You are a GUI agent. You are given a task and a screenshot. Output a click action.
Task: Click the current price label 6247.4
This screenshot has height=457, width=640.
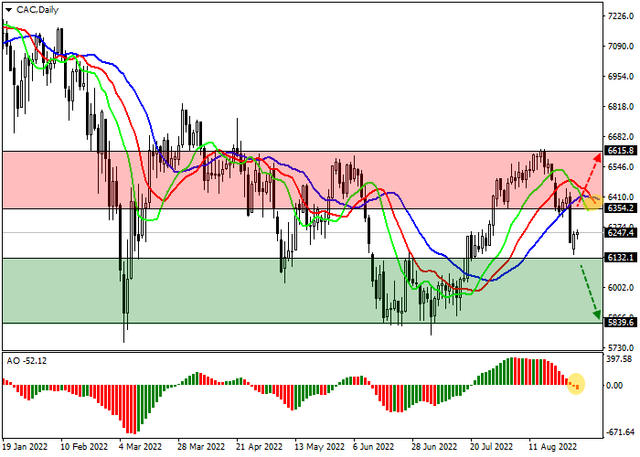tap(620, 233)
